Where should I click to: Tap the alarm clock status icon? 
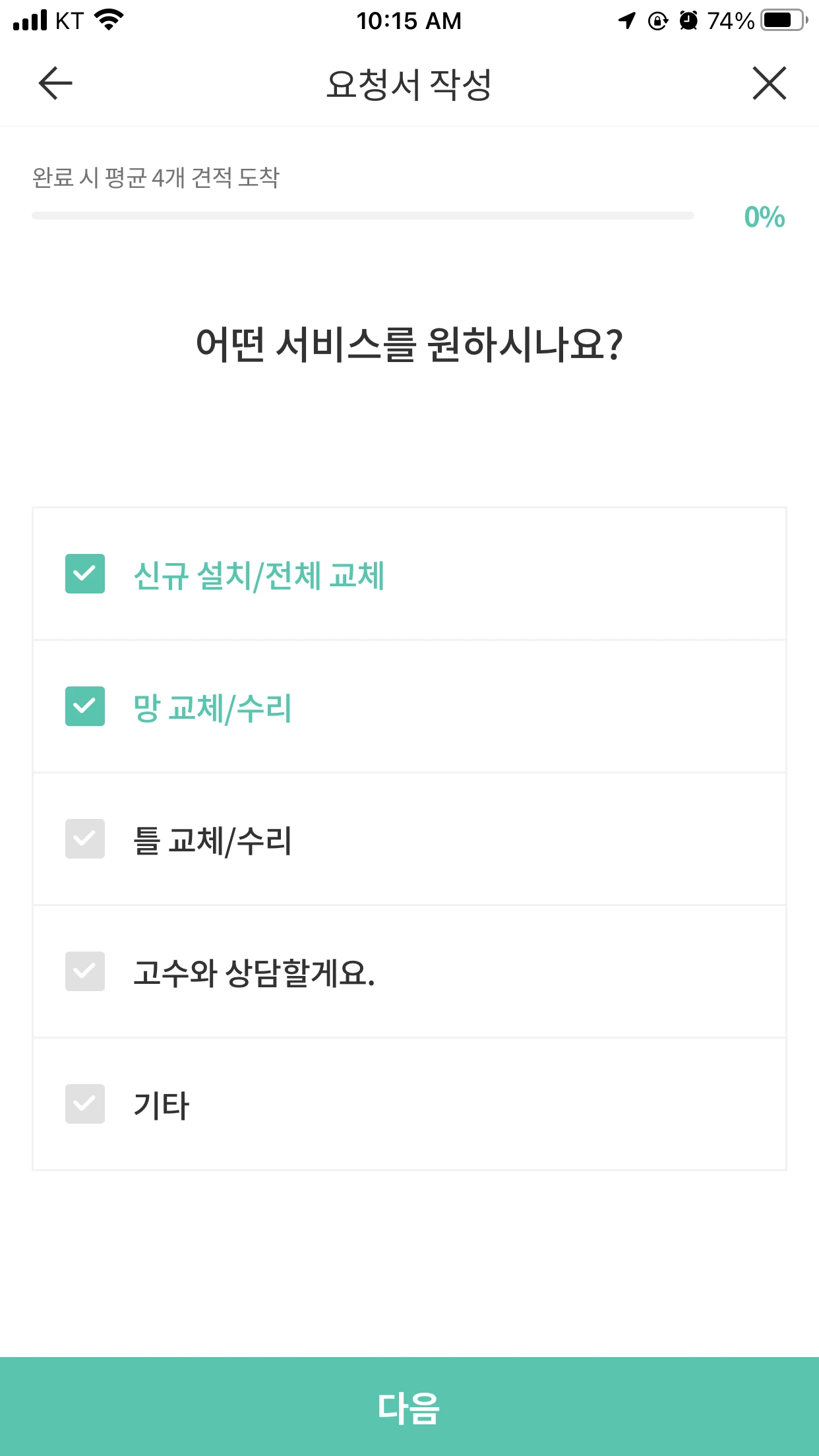(688, 20)
